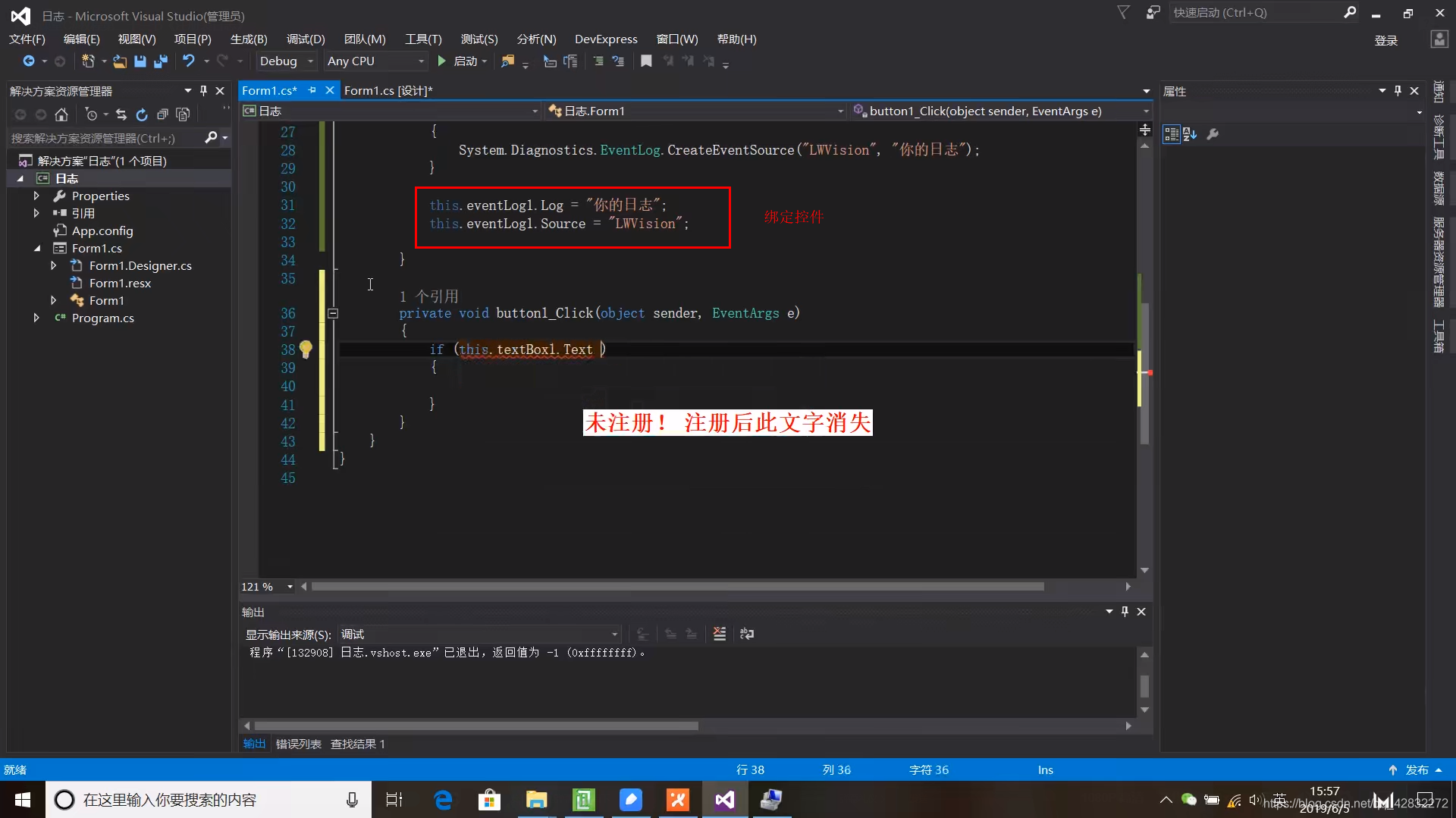Screen dimensions: 1456x818
Task: Refresh the Solution Explorer tree
Action: click(x=141, y=114)
